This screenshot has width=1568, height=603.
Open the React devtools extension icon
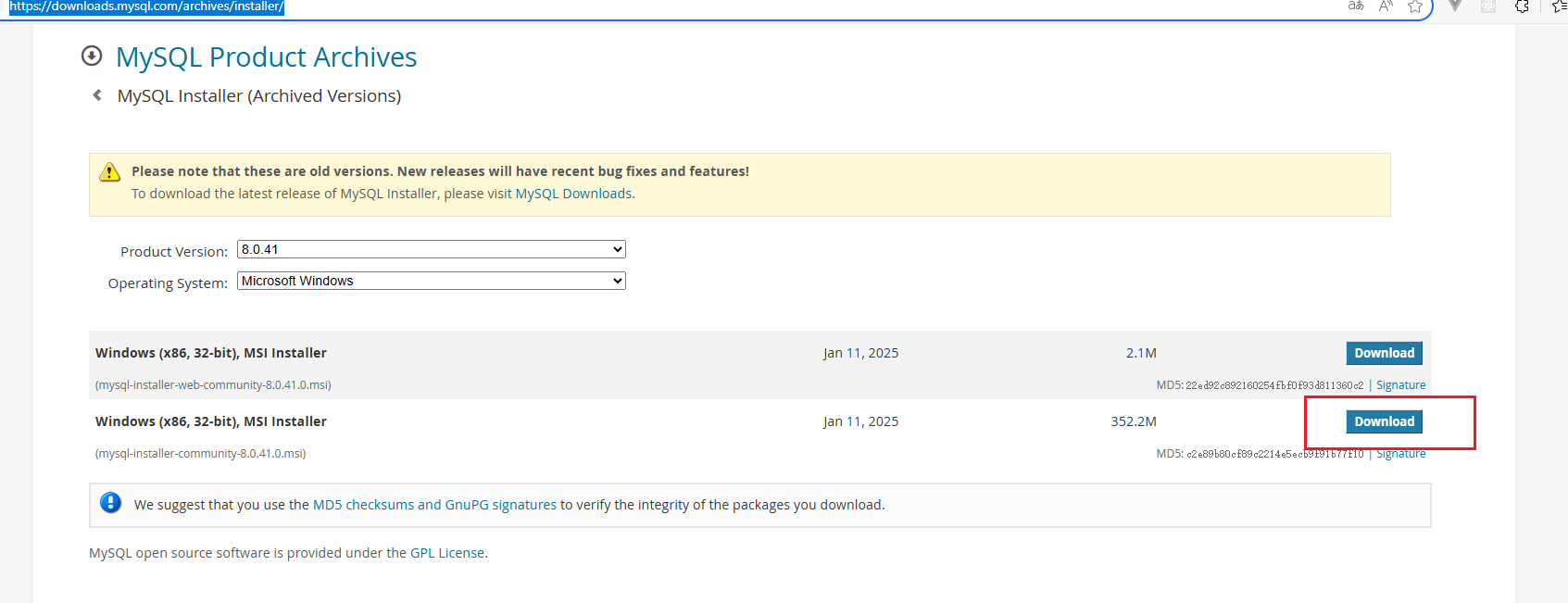1488,6
